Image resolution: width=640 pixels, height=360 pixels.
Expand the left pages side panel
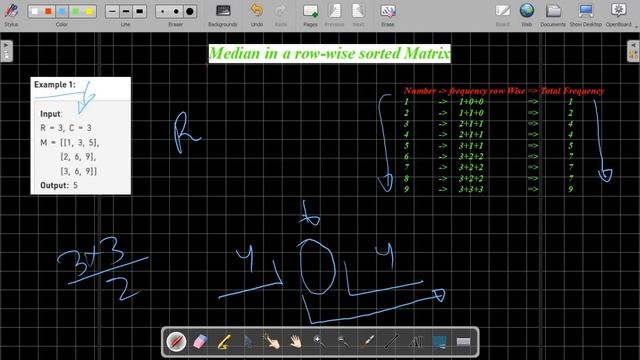click(6, 51)
